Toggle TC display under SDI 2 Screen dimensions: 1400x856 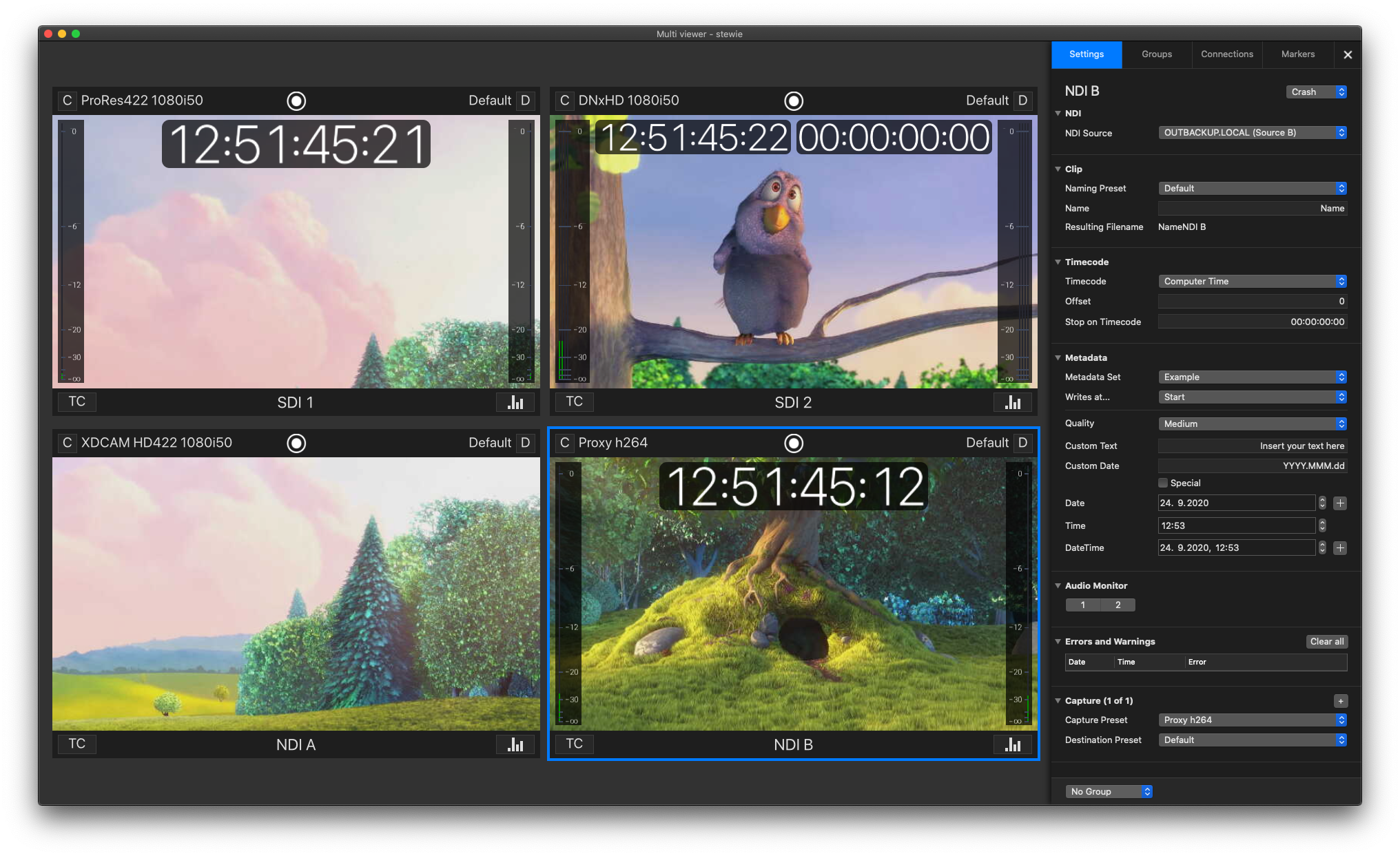point(574,401)
